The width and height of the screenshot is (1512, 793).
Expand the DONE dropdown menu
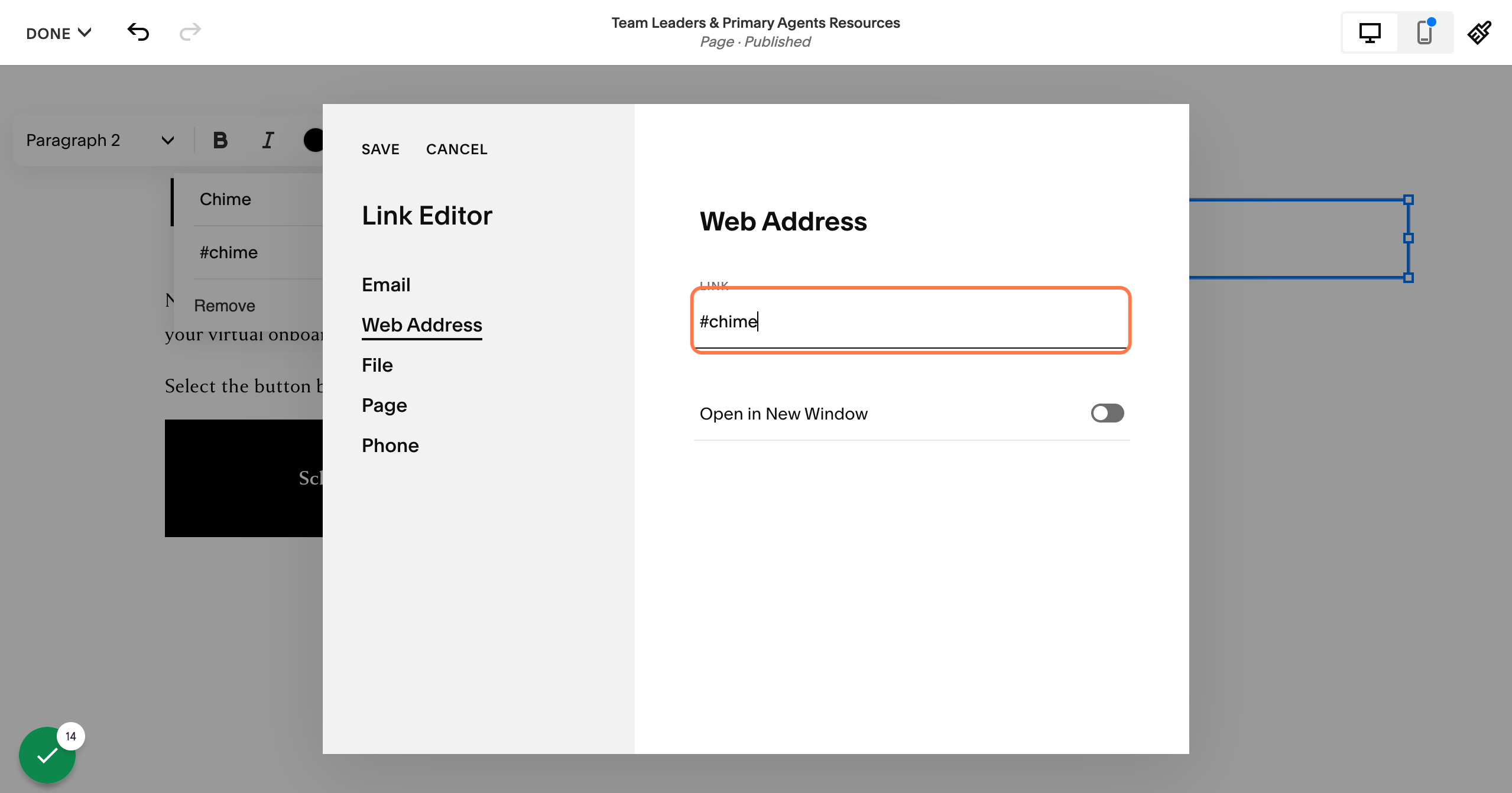[59, 33]
